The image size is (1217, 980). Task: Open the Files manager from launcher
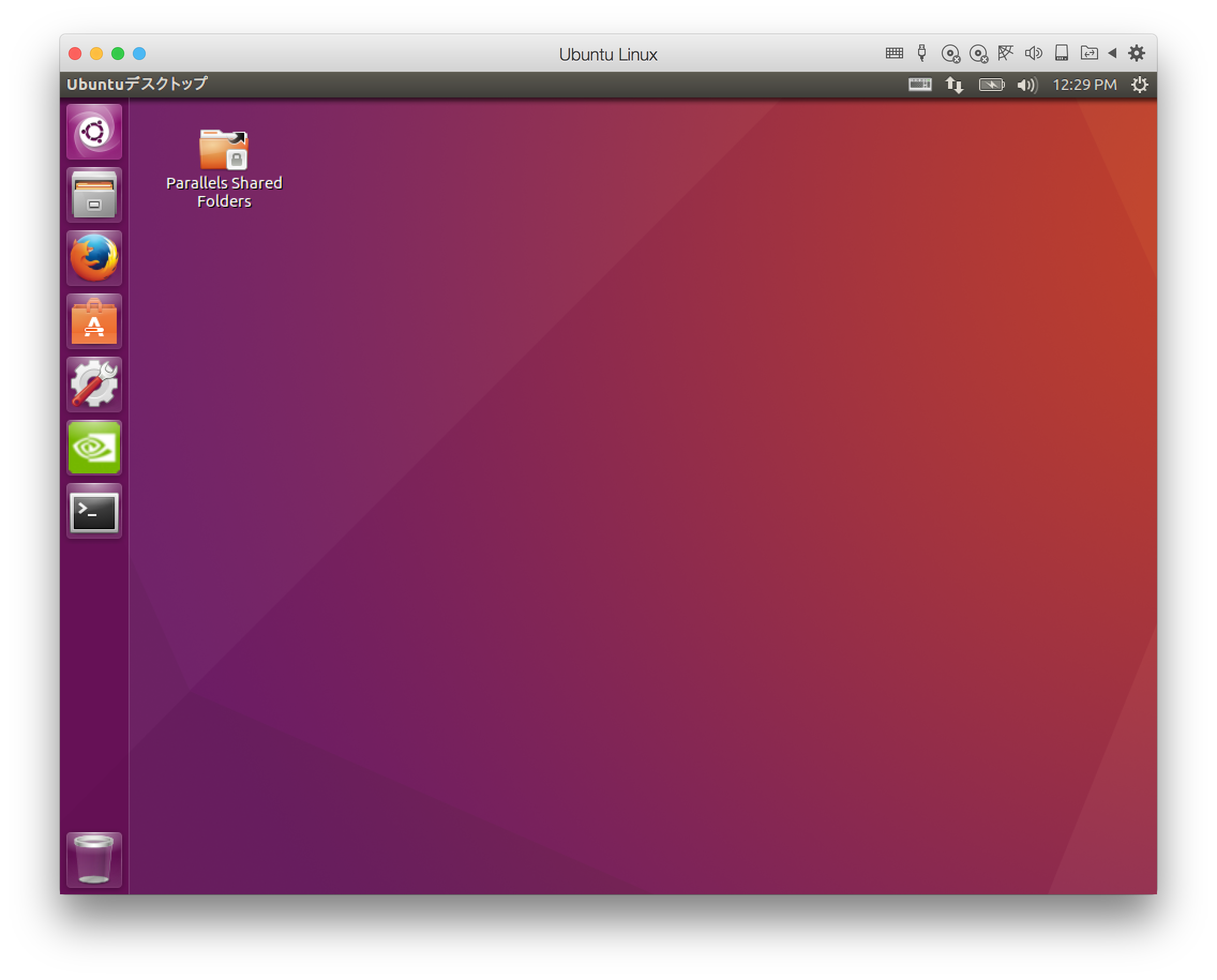94,195
